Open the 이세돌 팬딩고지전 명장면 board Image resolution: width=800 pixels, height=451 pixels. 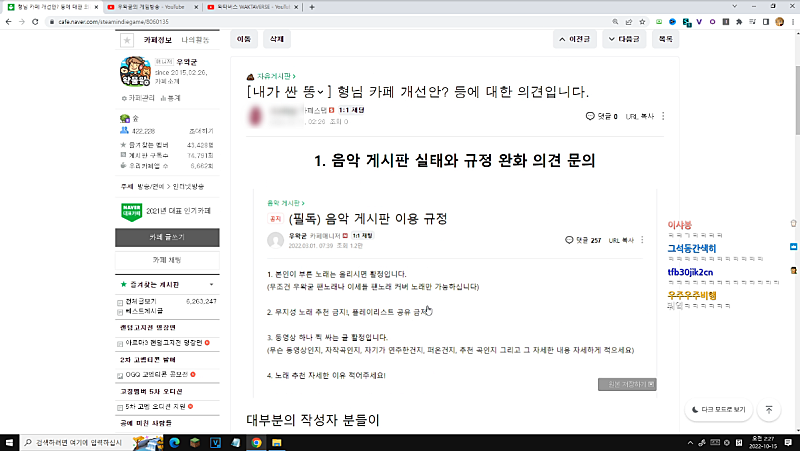coord(164,343)
